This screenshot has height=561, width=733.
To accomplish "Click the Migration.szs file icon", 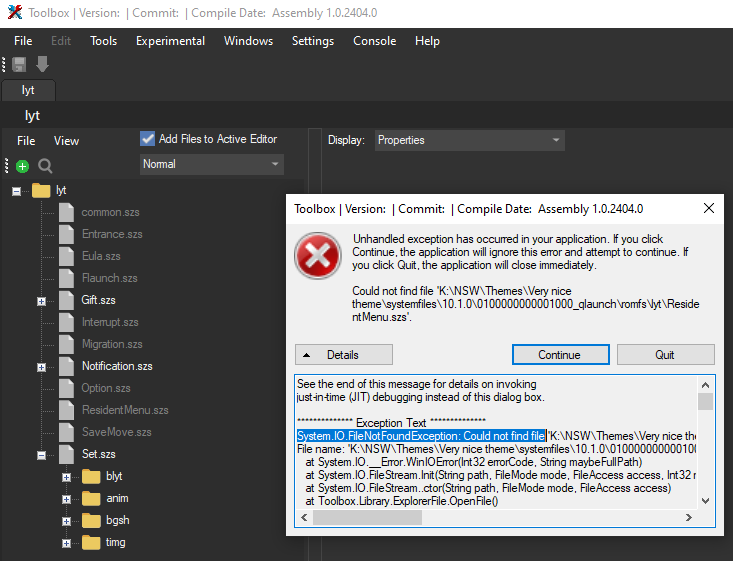I will (66, 344).
